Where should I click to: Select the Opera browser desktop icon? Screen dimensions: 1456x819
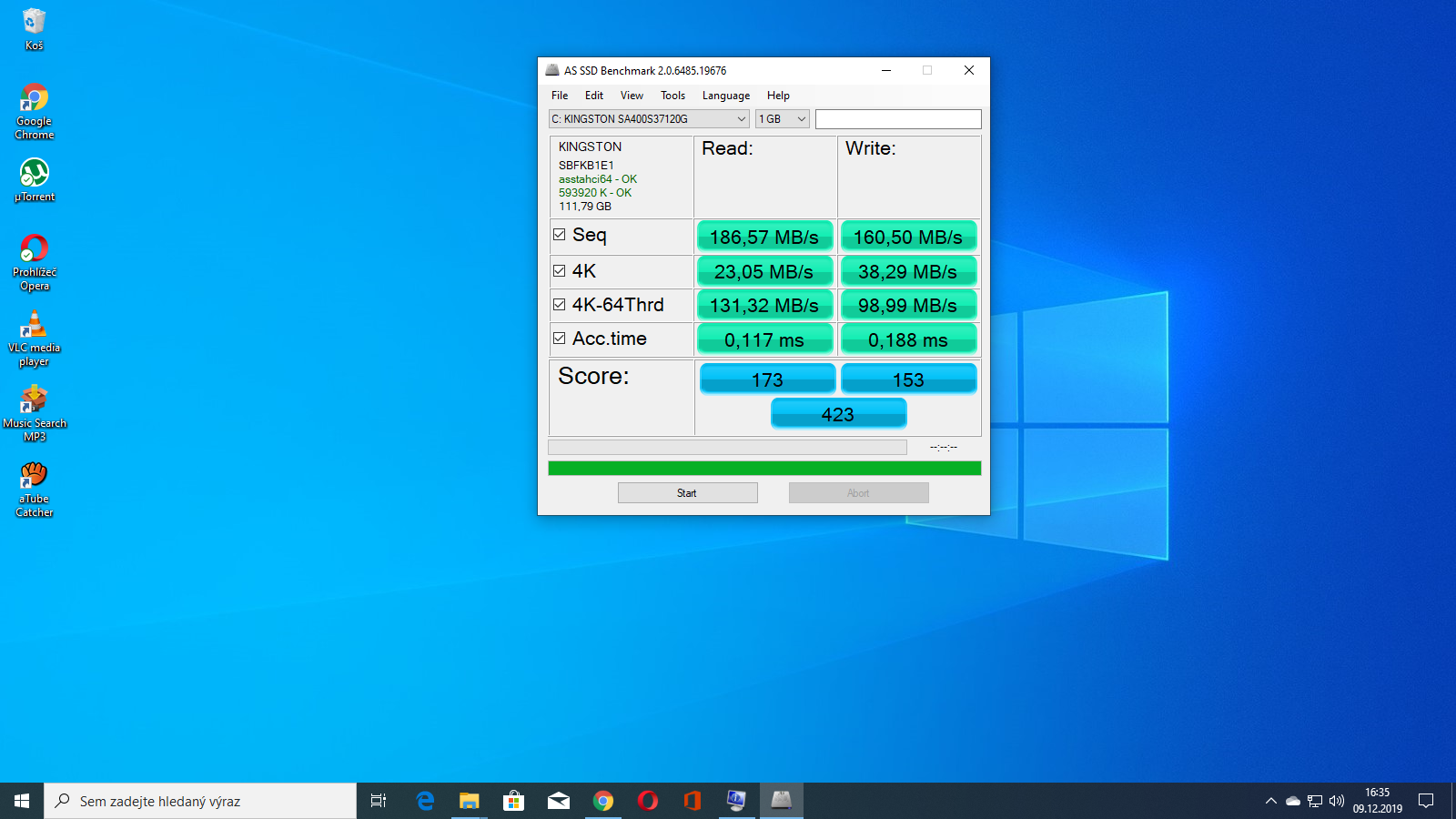[x=35, y=248]
